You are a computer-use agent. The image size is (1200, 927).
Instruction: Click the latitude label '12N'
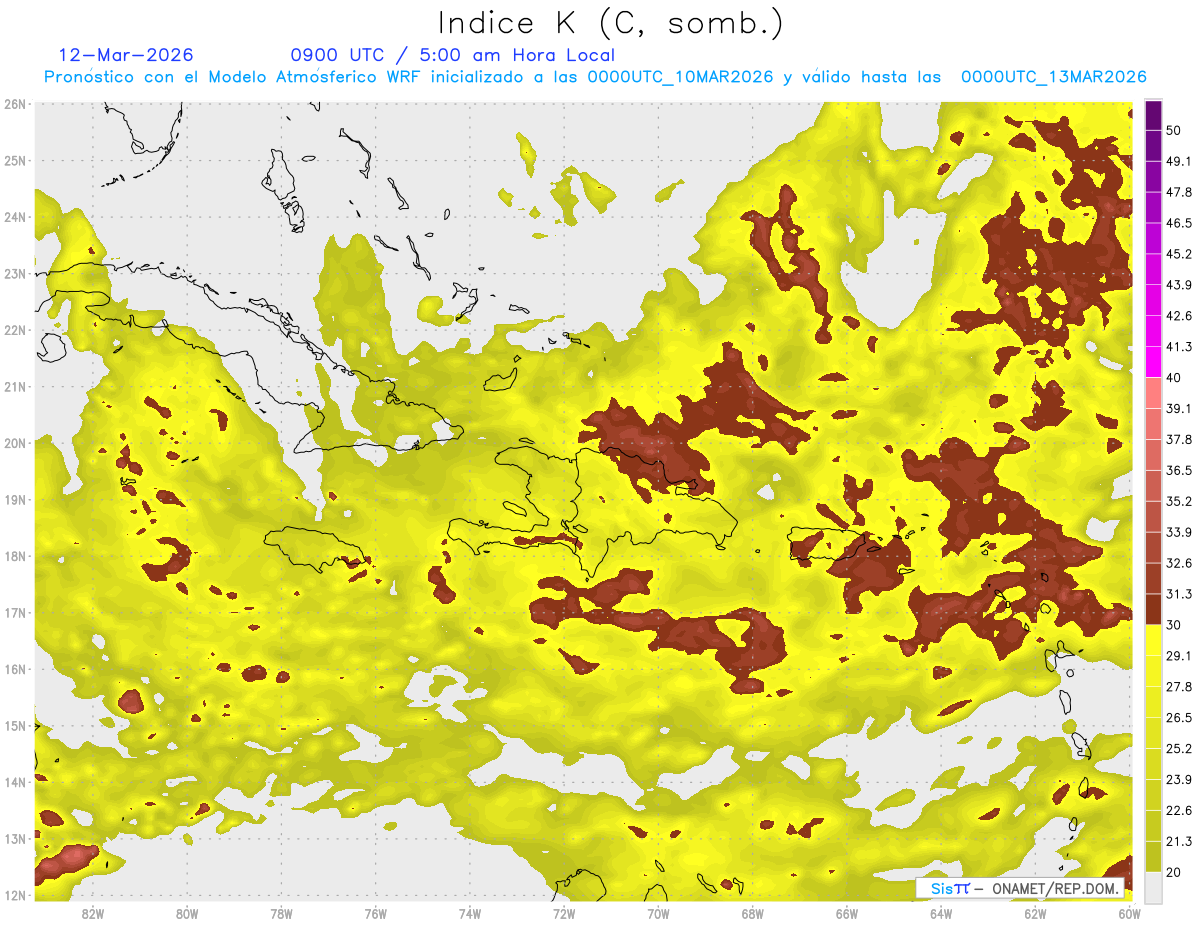click(15, 895)
